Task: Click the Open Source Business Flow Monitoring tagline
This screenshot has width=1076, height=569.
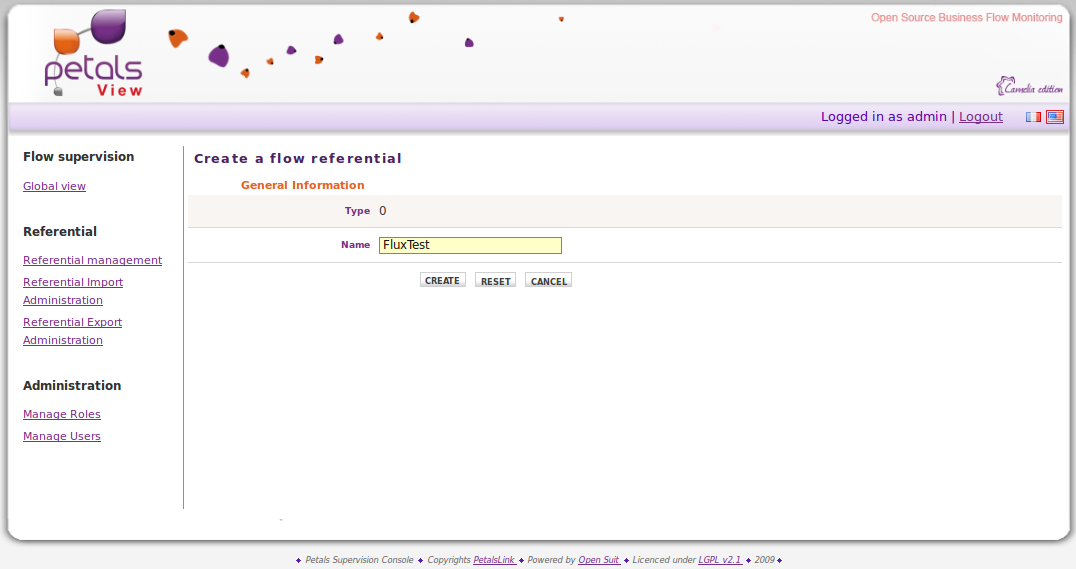Action: 966,18
